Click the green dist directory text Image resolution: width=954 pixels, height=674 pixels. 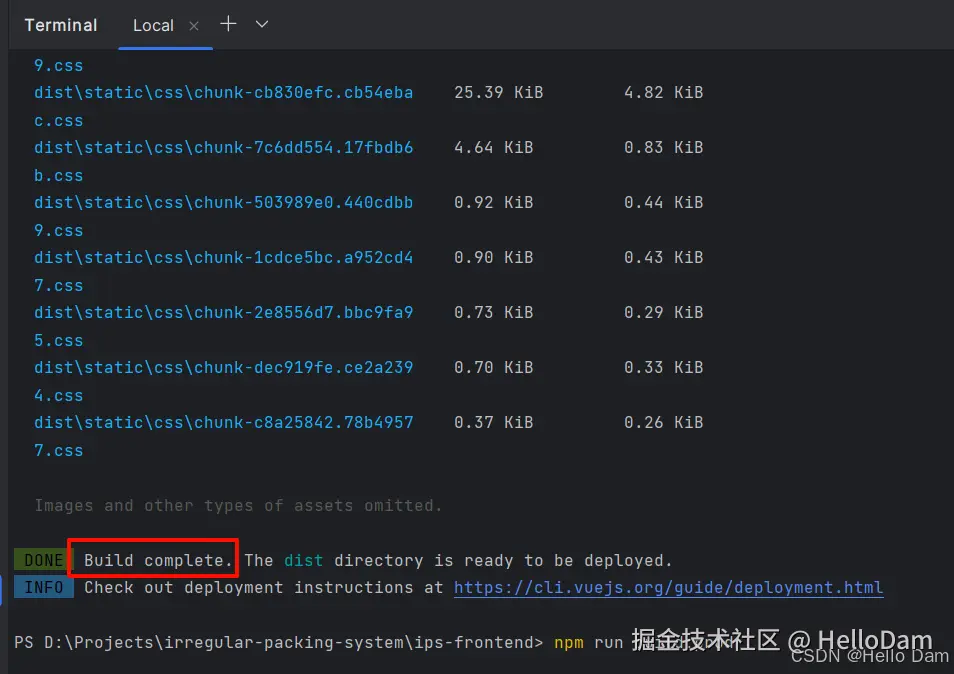(x=303, y=559)
